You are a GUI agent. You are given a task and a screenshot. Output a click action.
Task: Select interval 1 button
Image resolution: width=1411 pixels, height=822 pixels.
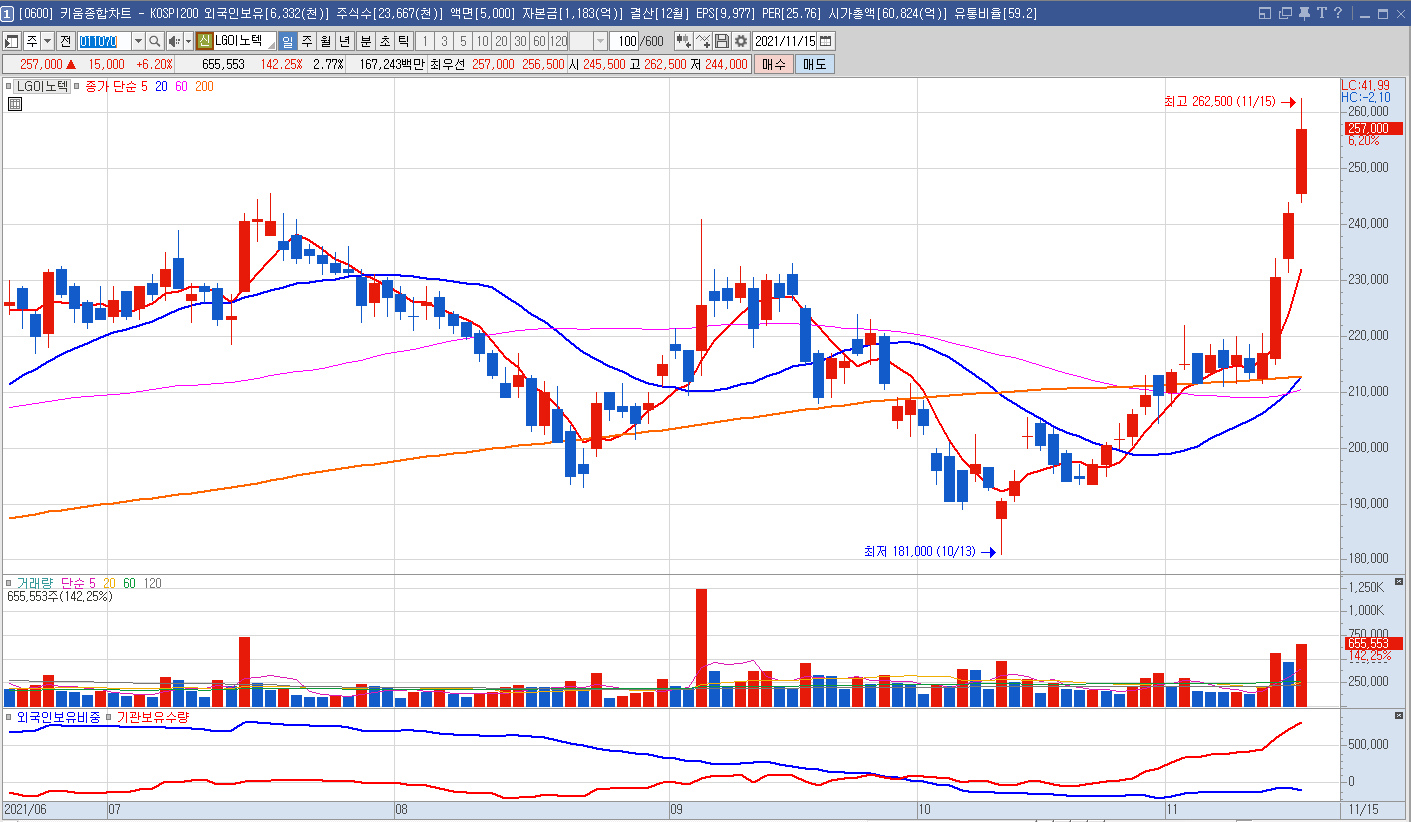tap(425, 41)
